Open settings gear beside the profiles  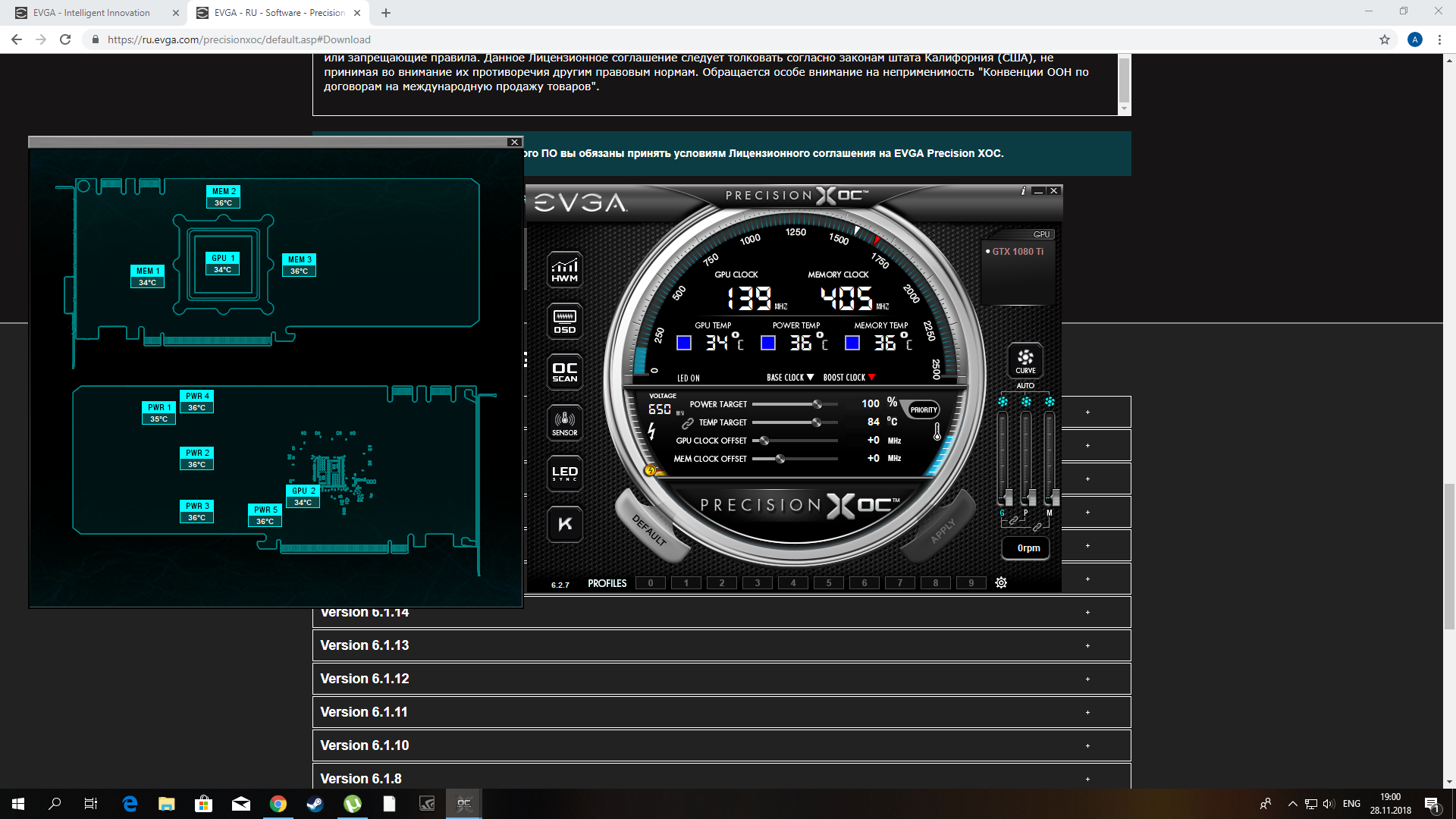pos(1001,582)
